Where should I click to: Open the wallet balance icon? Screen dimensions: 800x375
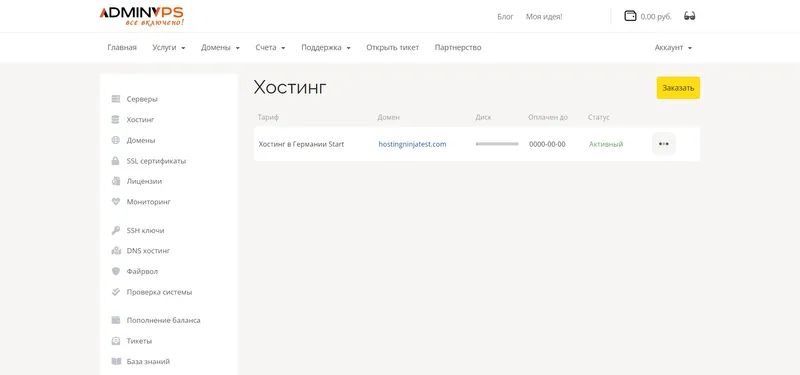[630, 16]
